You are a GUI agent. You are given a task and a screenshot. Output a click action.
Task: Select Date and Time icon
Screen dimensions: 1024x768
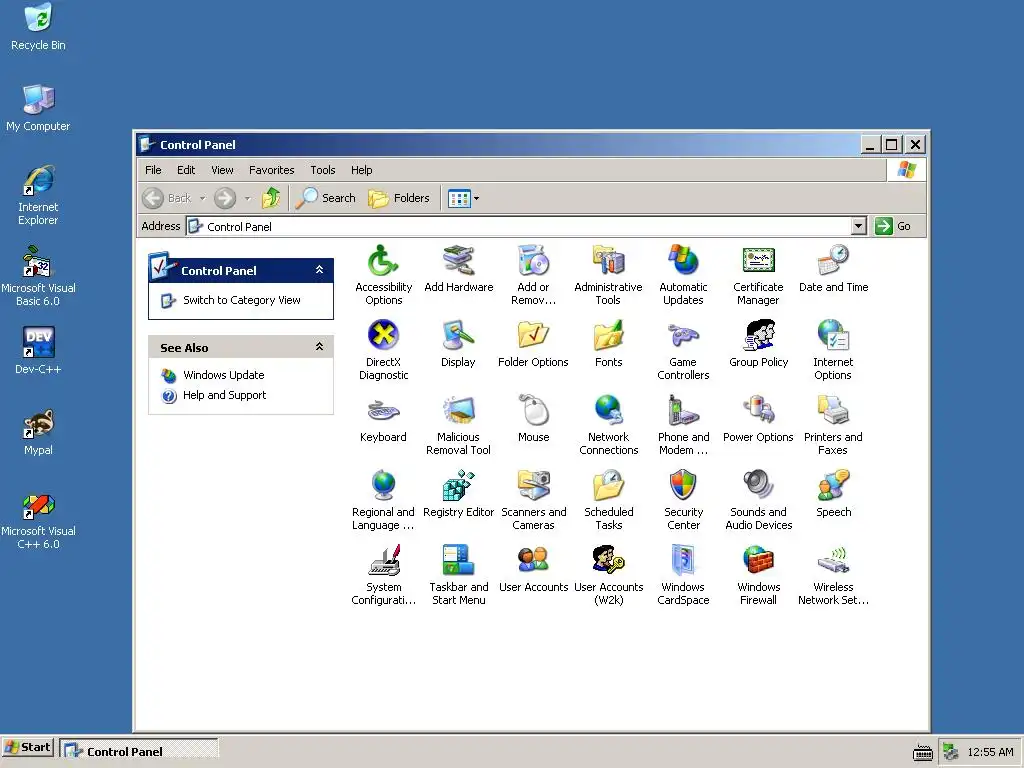click(x=833, y=261)
